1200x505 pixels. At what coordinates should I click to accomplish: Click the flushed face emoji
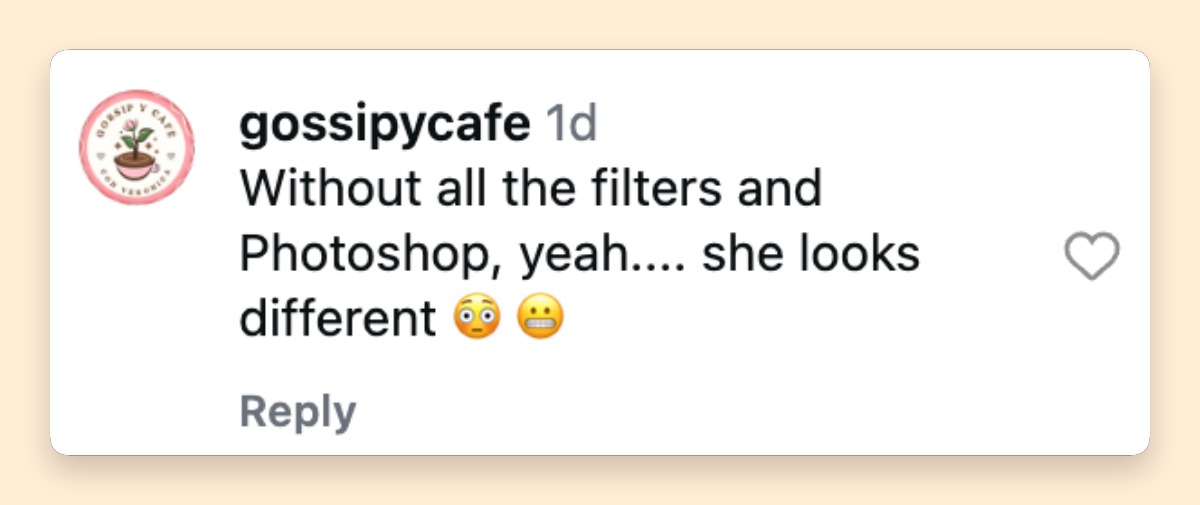476,318
